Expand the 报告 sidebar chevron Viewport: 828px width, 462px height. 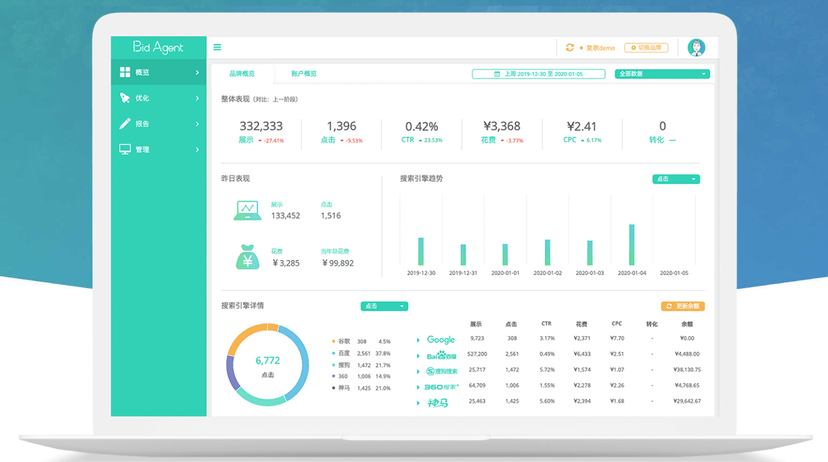point(197,124)
